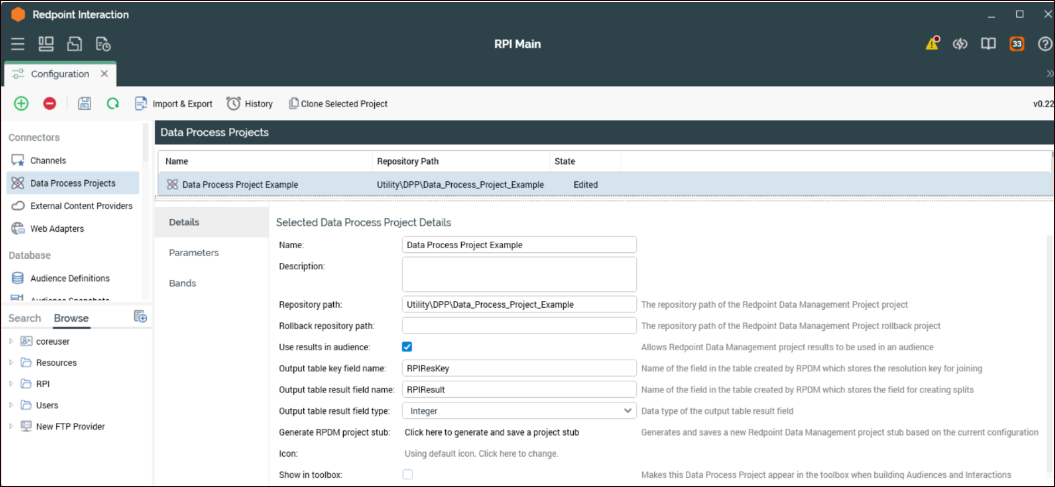Open the help question mark icon
Viewport: 1055px width, 487px height.
(x=1045, y=44)
